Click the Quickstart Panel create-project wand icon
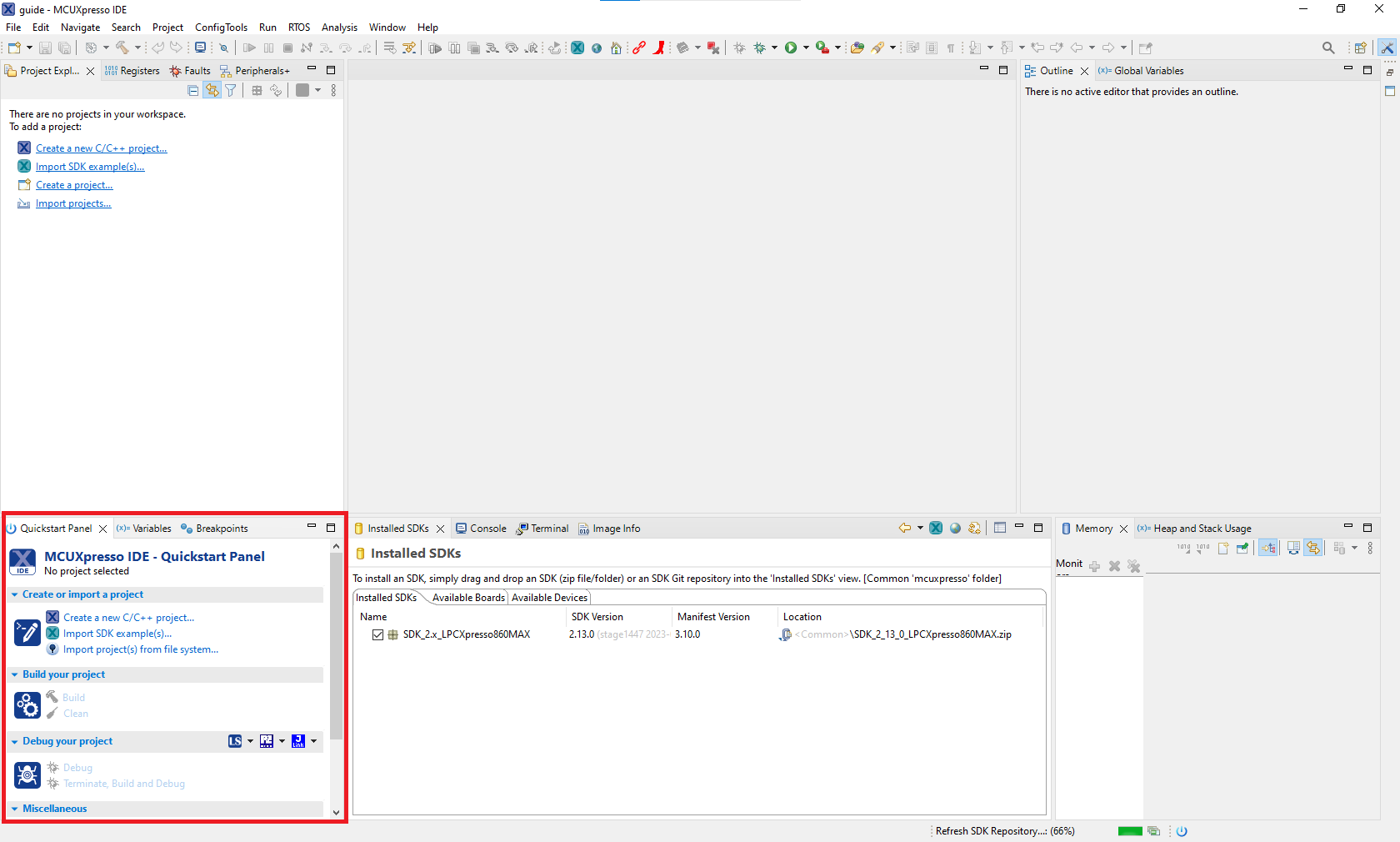Image resolution: width=1400 pixels, height=842 pixels. pyautogui.click(x=27, y=633)
